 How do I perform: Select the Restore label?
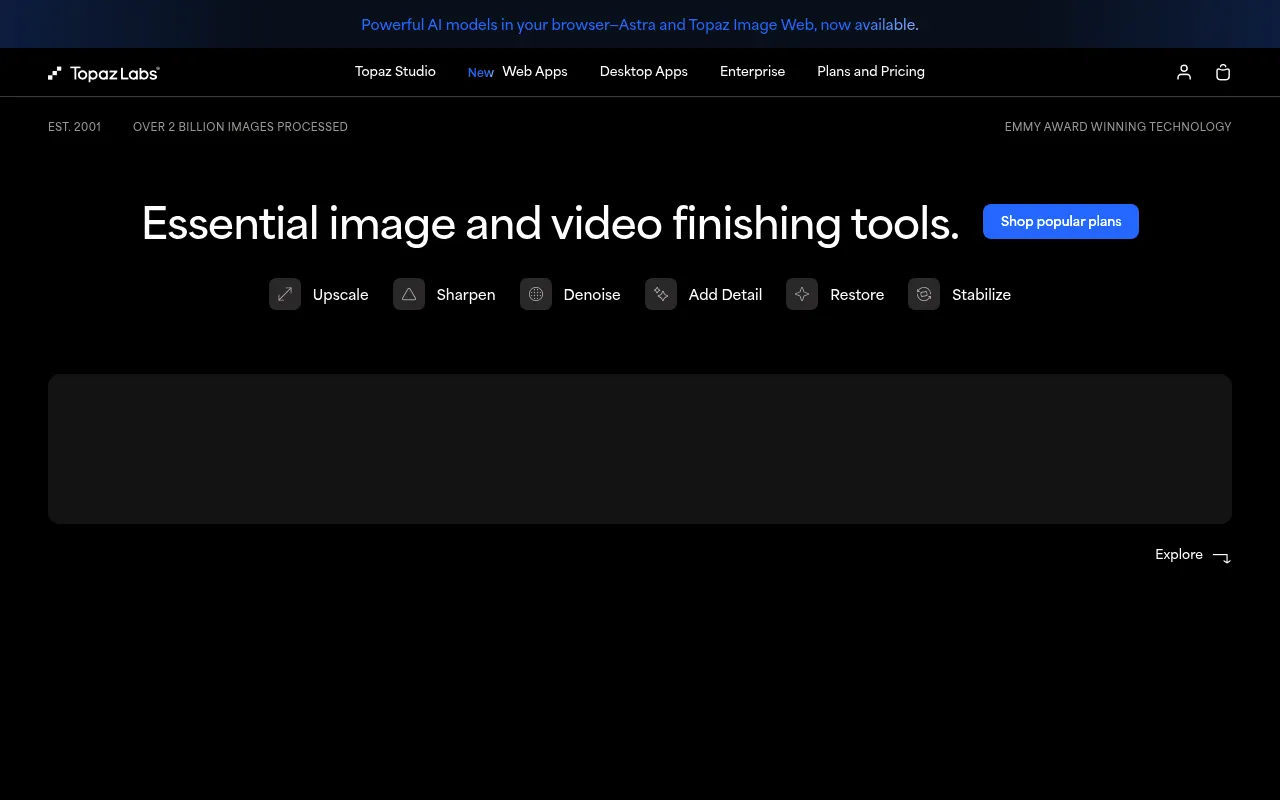[x=857, y=295]
